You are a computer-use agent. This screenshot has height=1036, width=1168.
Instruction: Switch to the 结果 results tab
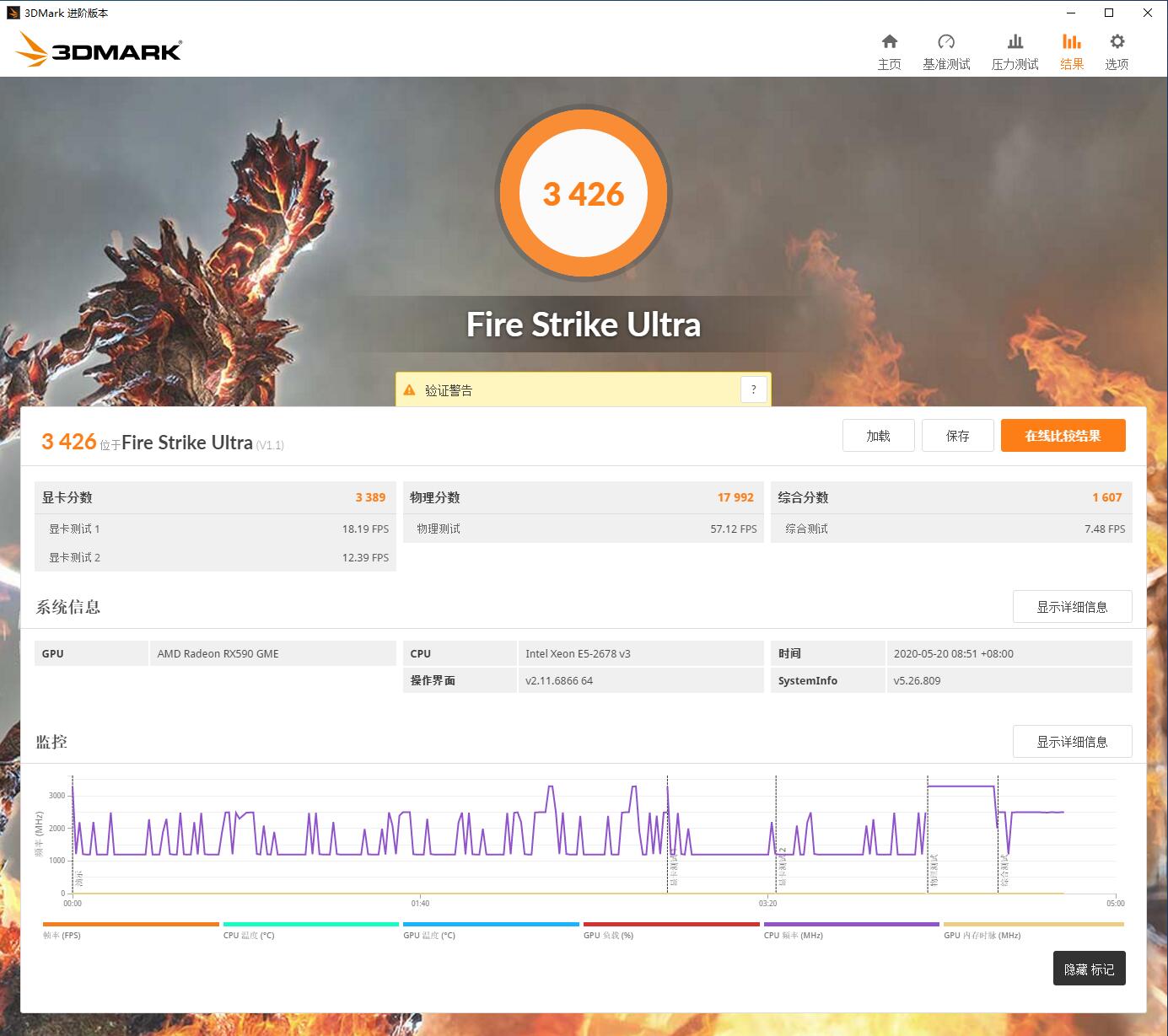(x=1072, y=48)
